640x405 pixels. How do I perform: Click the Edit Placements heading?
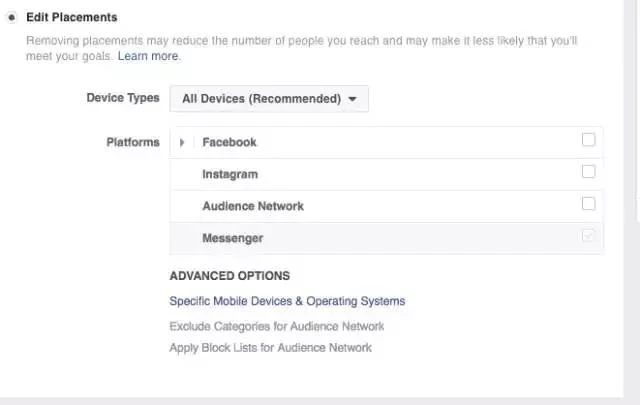click(72, 17)
